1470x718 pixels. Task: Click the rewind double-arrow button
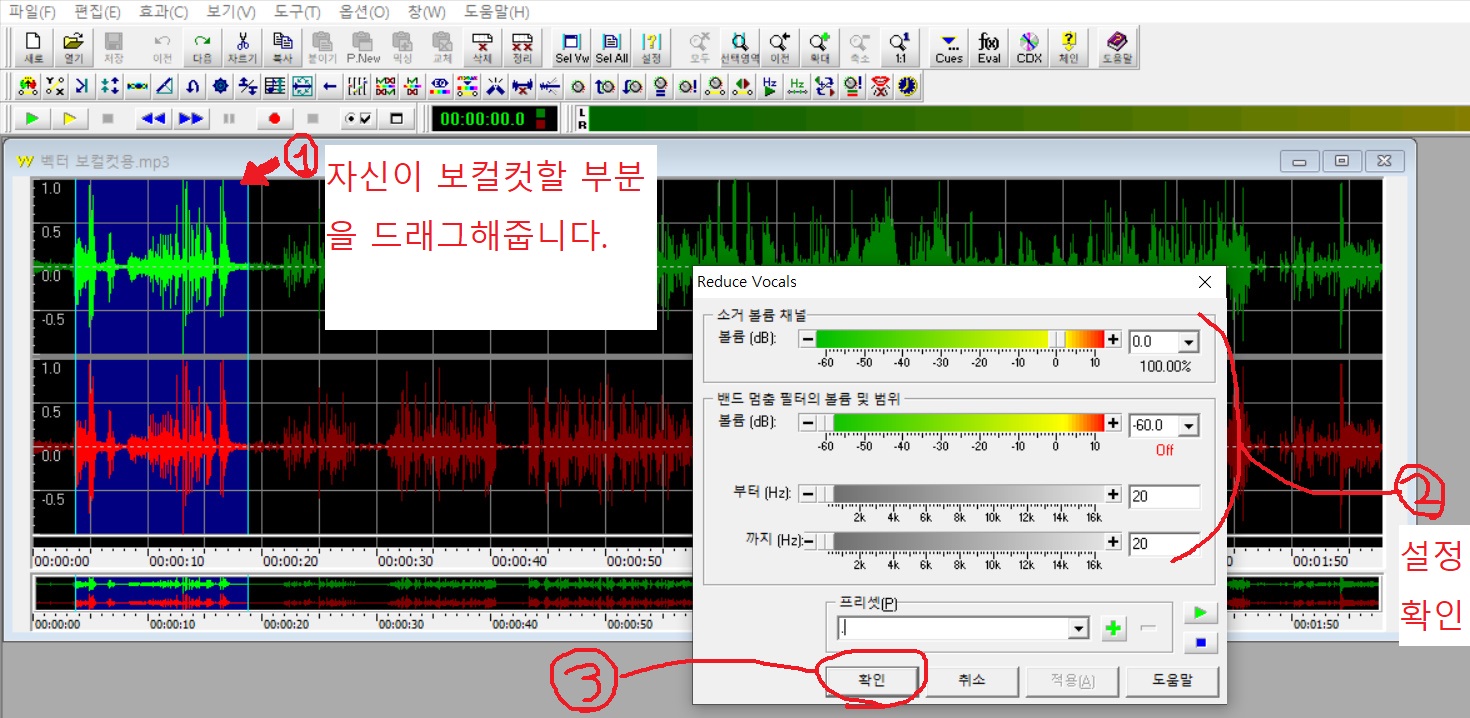click(153, 119)
